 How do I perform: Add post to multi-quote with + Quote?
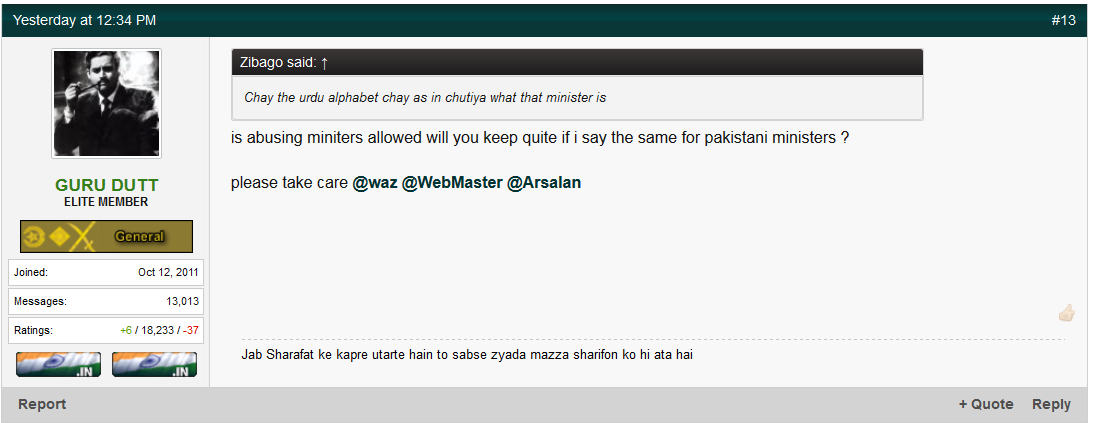point(986,404)
